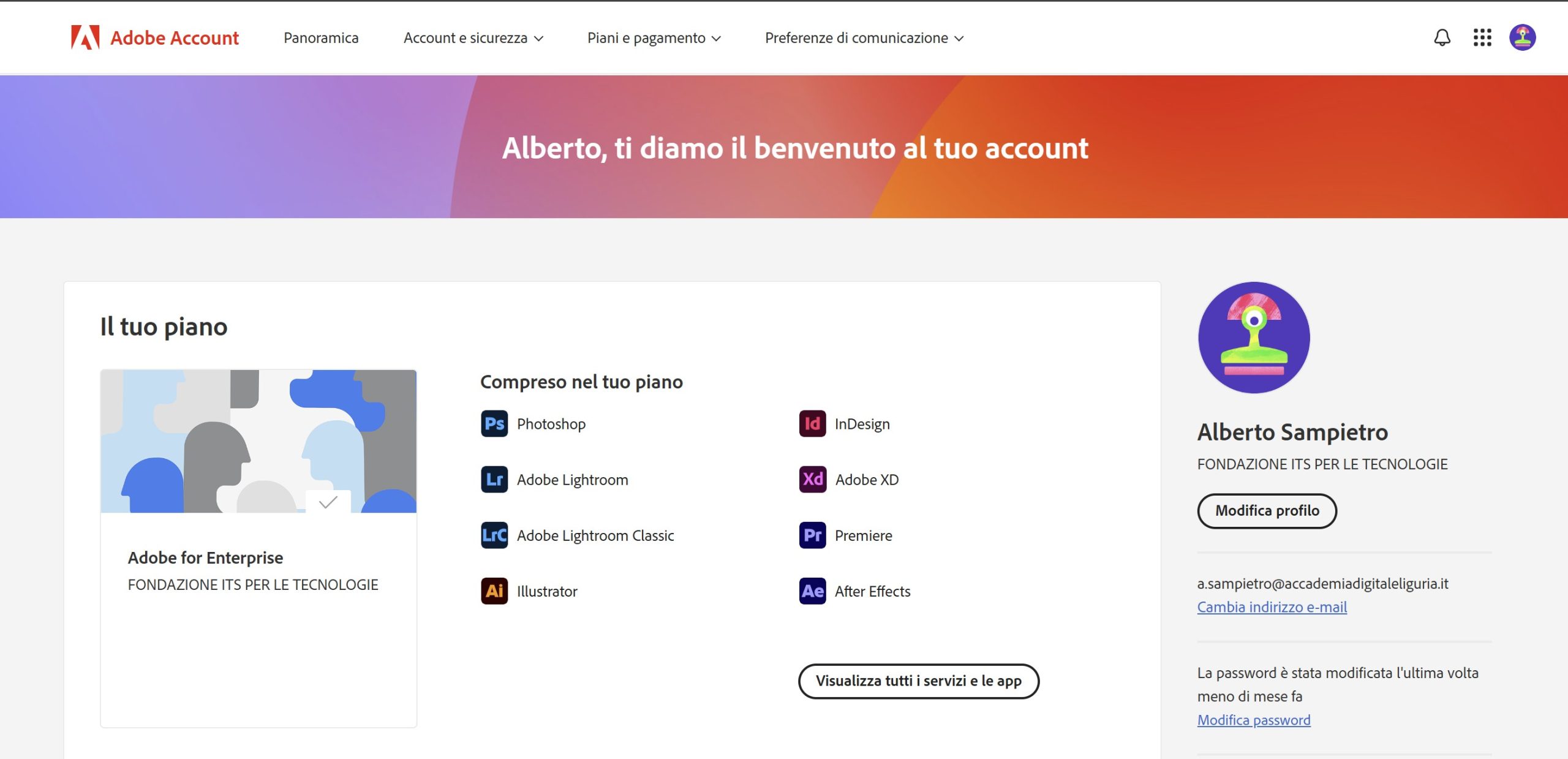This screenshot has width=1568, height=759.
Task: Open the notifications bell
Action: point(1442,37)
